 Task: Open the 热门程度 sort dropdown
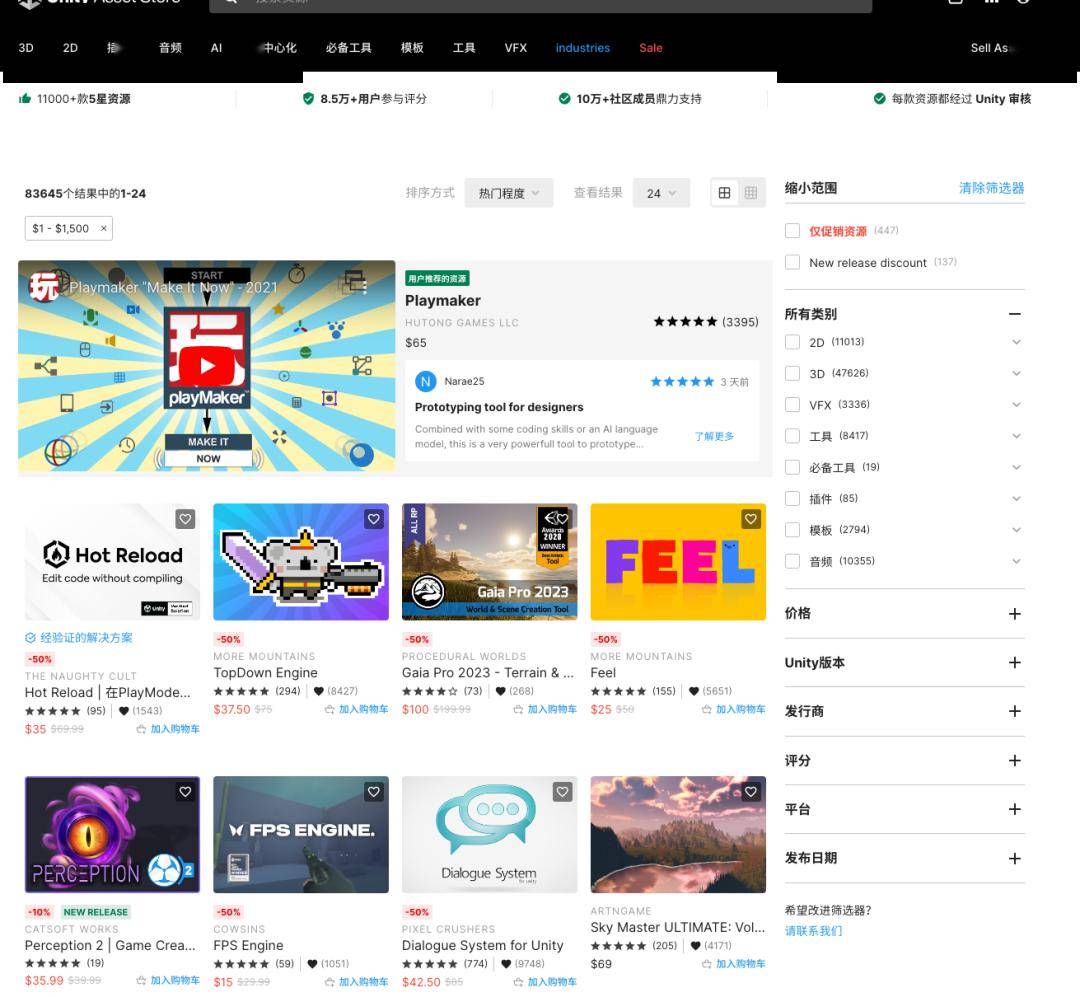pos(509,193)
